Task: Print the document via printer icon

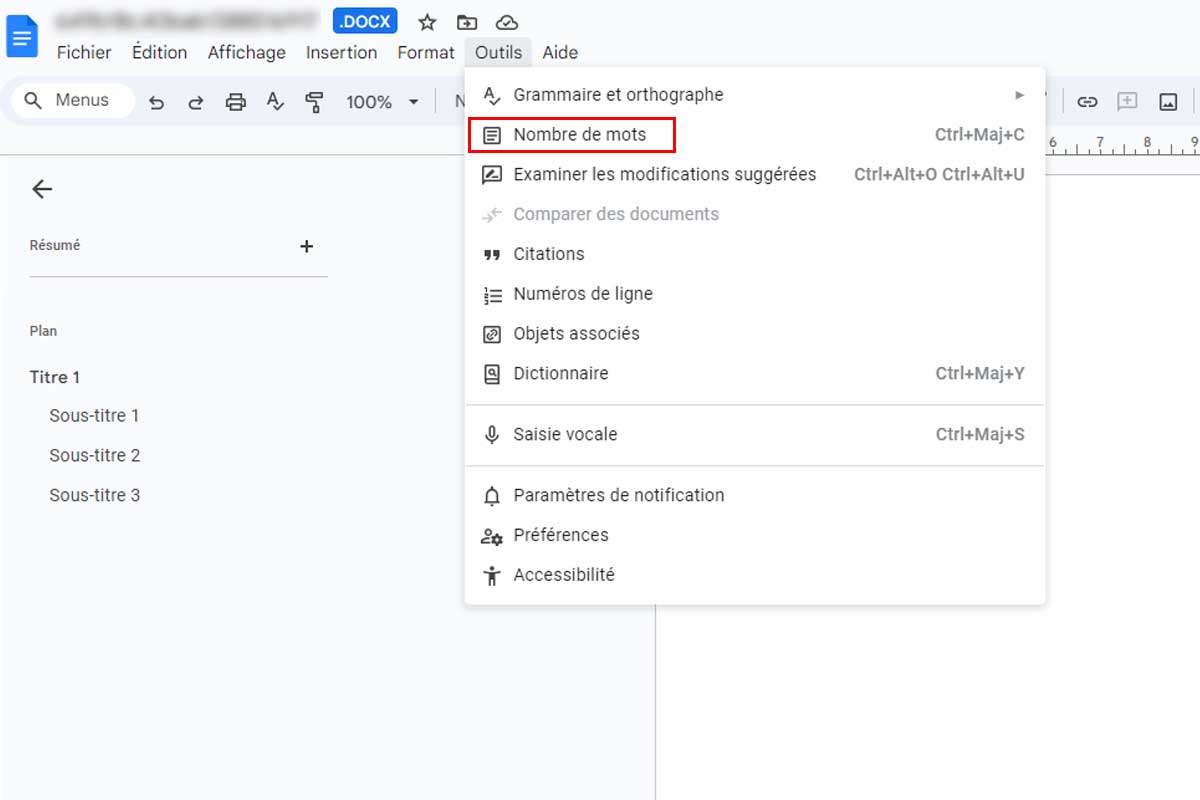Action: 235,102
